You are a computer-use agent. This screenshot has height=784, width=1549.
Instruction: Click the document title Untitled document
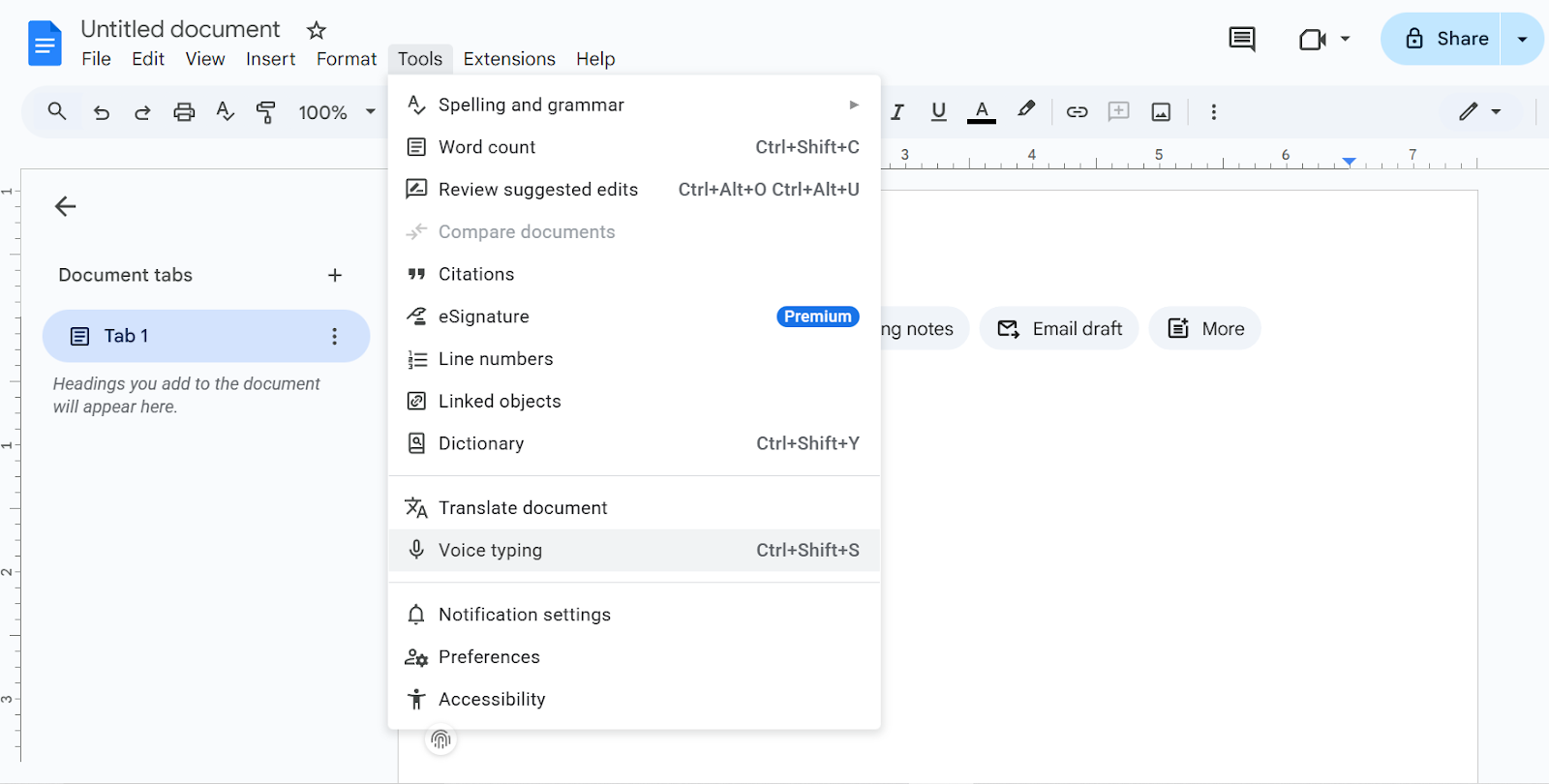click(x=180, y=29)
